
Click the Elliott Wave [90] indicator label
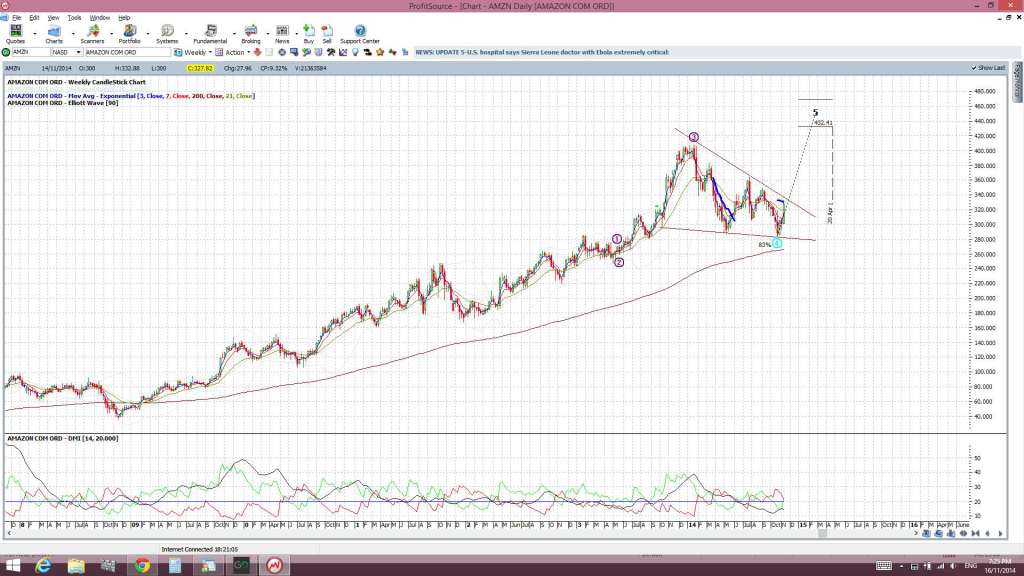click(x=63, y=103)
